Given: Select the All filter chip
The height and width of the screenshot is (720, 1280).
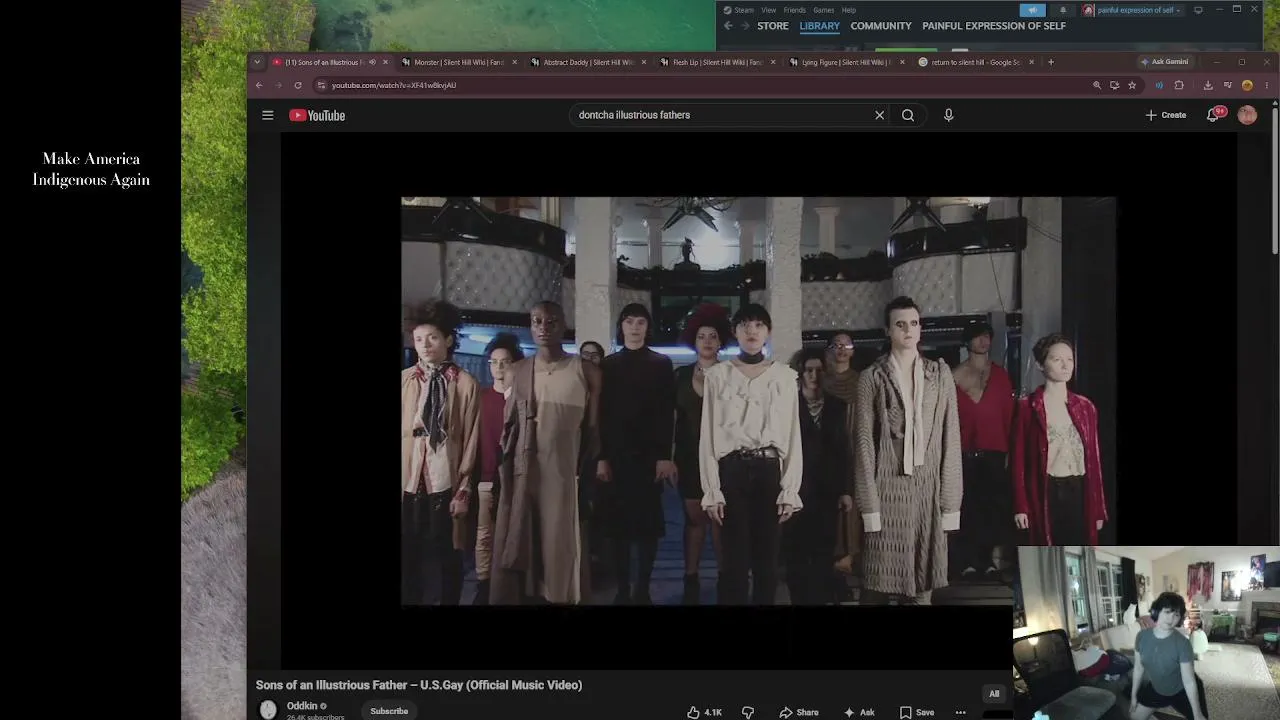Looking at the screenshot, I should [994, 694].
